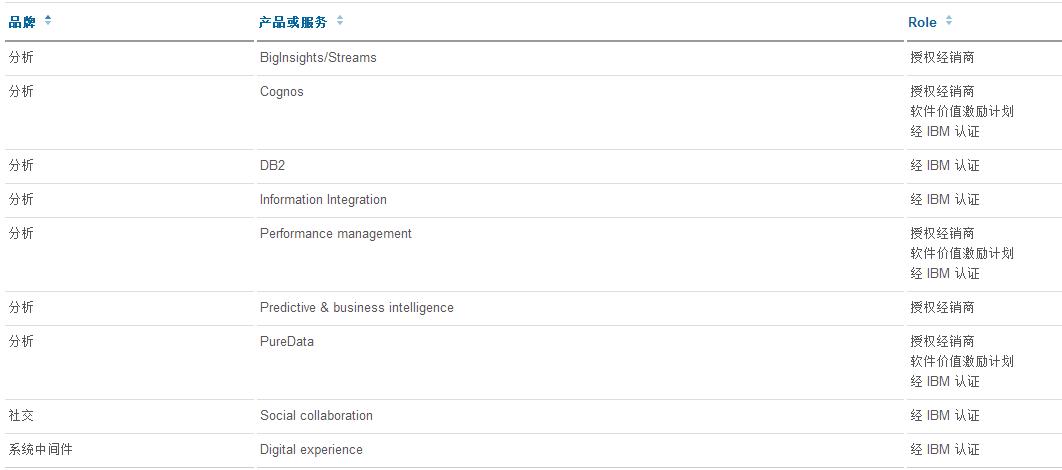1062x470 pixels.
Task: Select the Digital experience product
Action: click(x=311, y=450)
